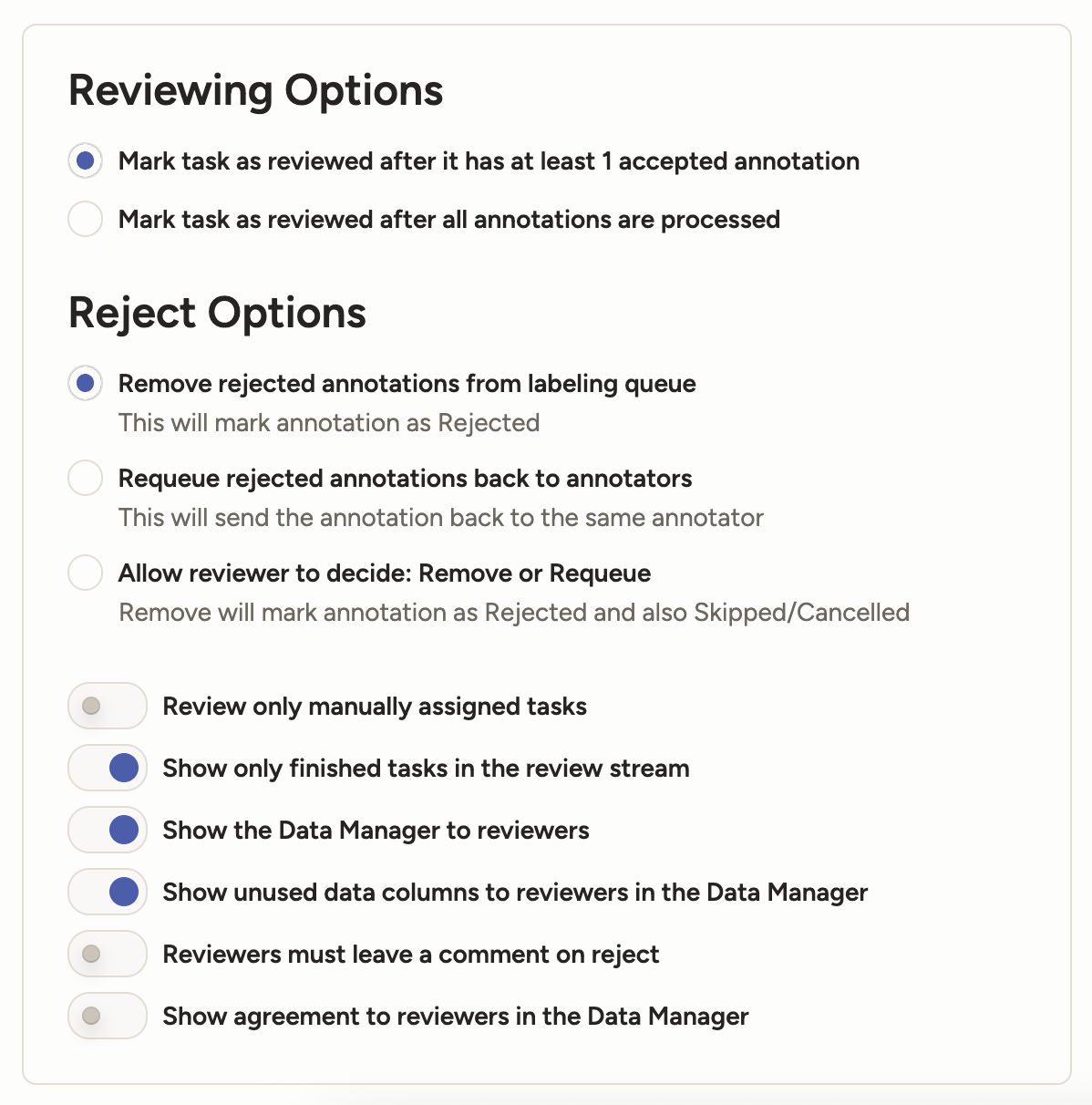Pick 'Requeue rejected annotations back to annotators' radio
The image size is (1092, 1105).
[x=86, y=479]
